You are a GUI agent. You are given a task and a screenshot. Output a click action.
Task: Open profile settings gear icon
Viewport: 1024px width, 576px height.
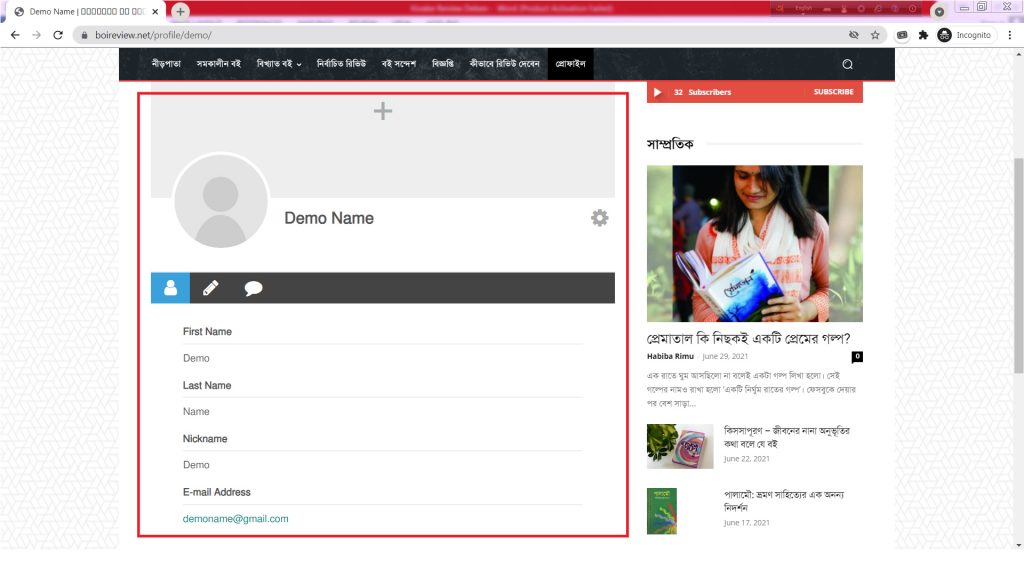pos(599,218)
